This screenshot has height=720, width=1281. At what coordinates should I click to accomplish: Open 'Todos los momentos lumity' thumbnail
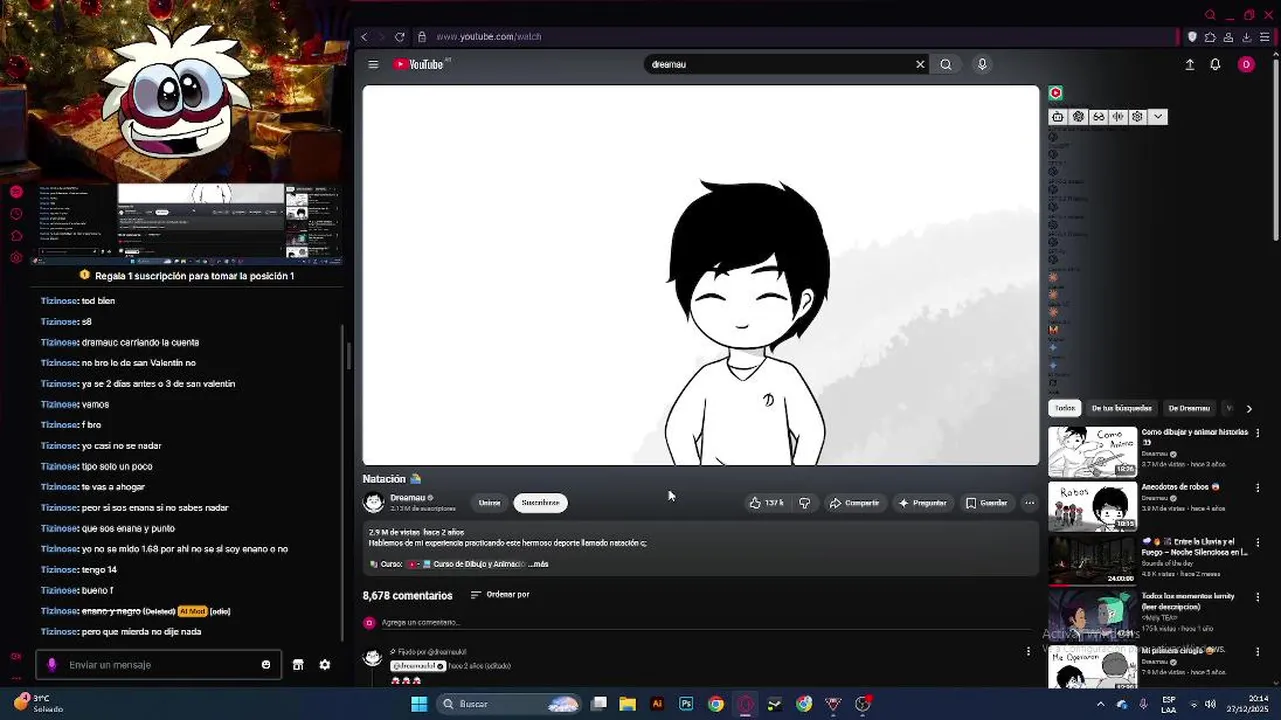(1092, 615)
